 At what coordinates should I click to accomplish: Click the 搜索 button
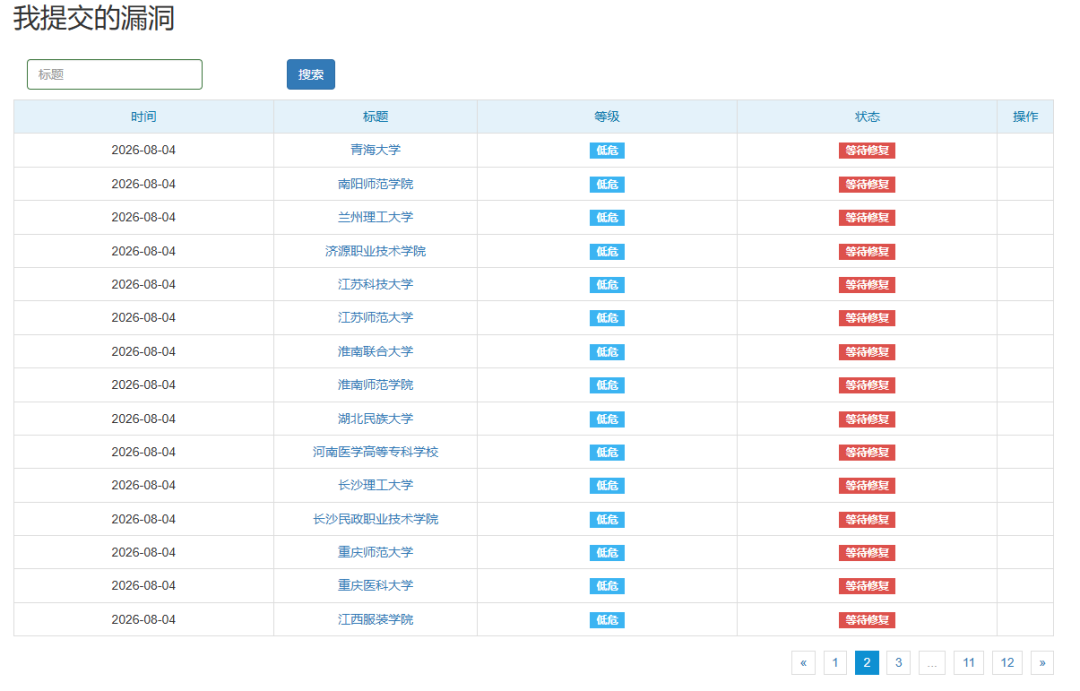click(311, 74)
